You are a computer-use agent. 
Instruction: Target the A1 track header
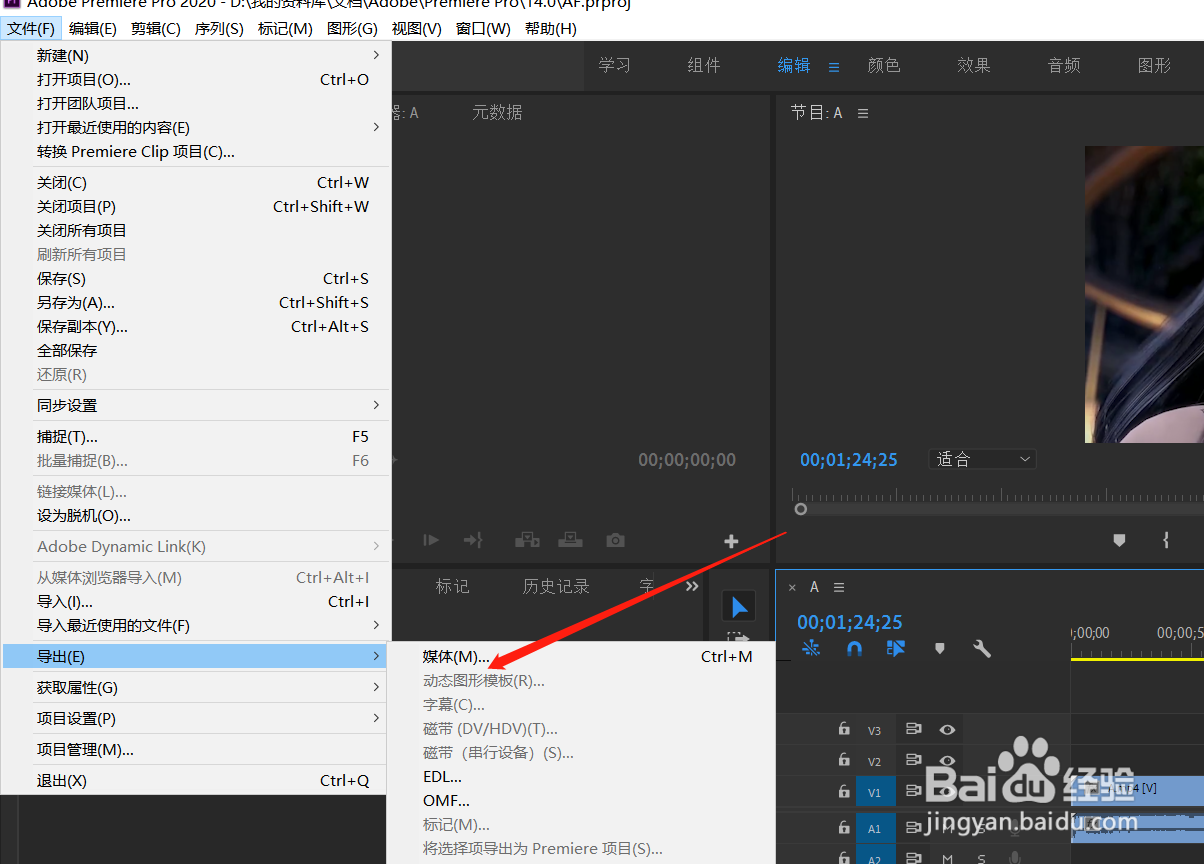tap(875, 828)
